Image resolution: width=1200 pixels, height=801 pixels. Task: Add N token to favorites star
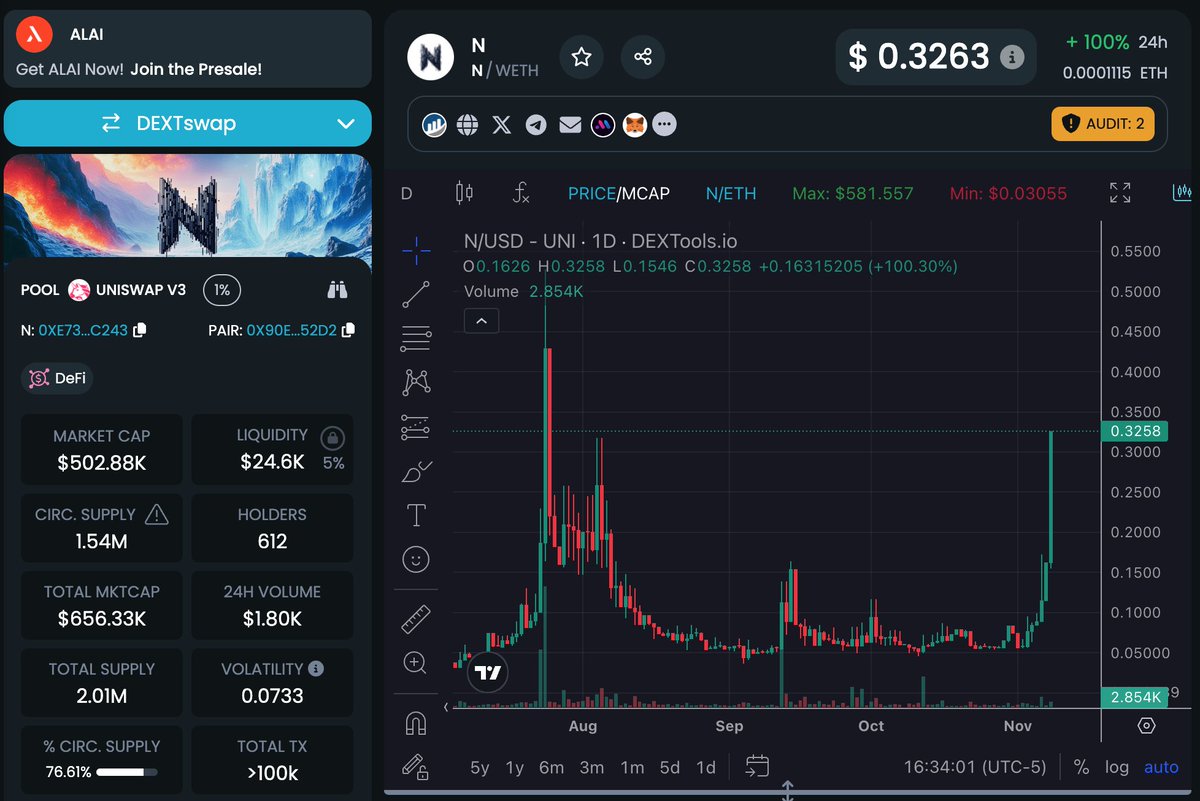pyautogui.click(x=581, y=57)
